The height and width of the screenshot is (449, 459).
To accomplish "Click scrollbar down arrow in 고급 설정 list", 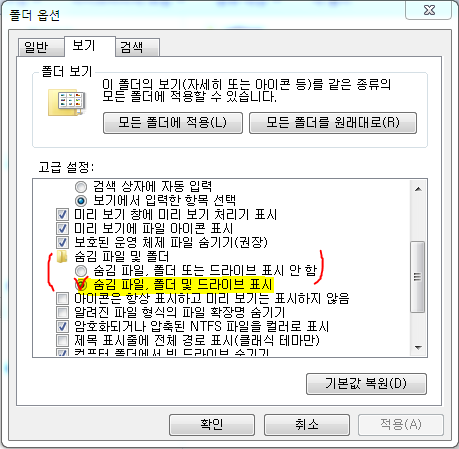I will [418, 348].
